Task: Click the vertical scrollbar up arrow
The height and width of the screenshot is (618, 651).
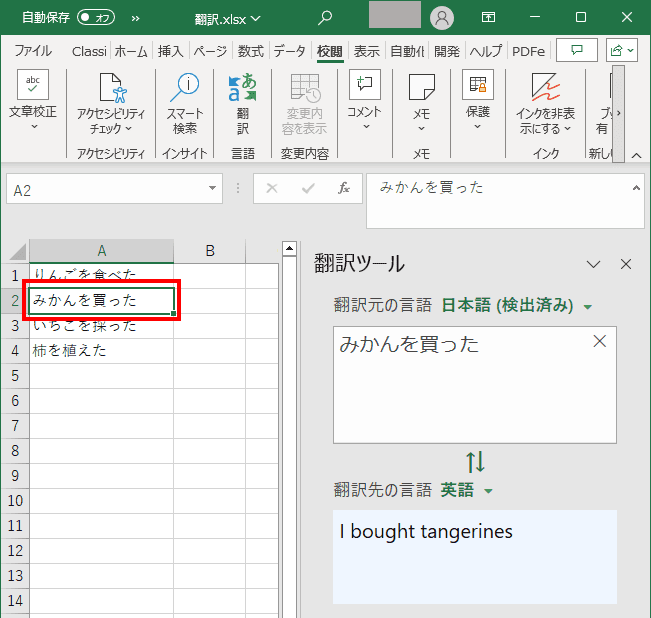Action: (x=289, y=249)
